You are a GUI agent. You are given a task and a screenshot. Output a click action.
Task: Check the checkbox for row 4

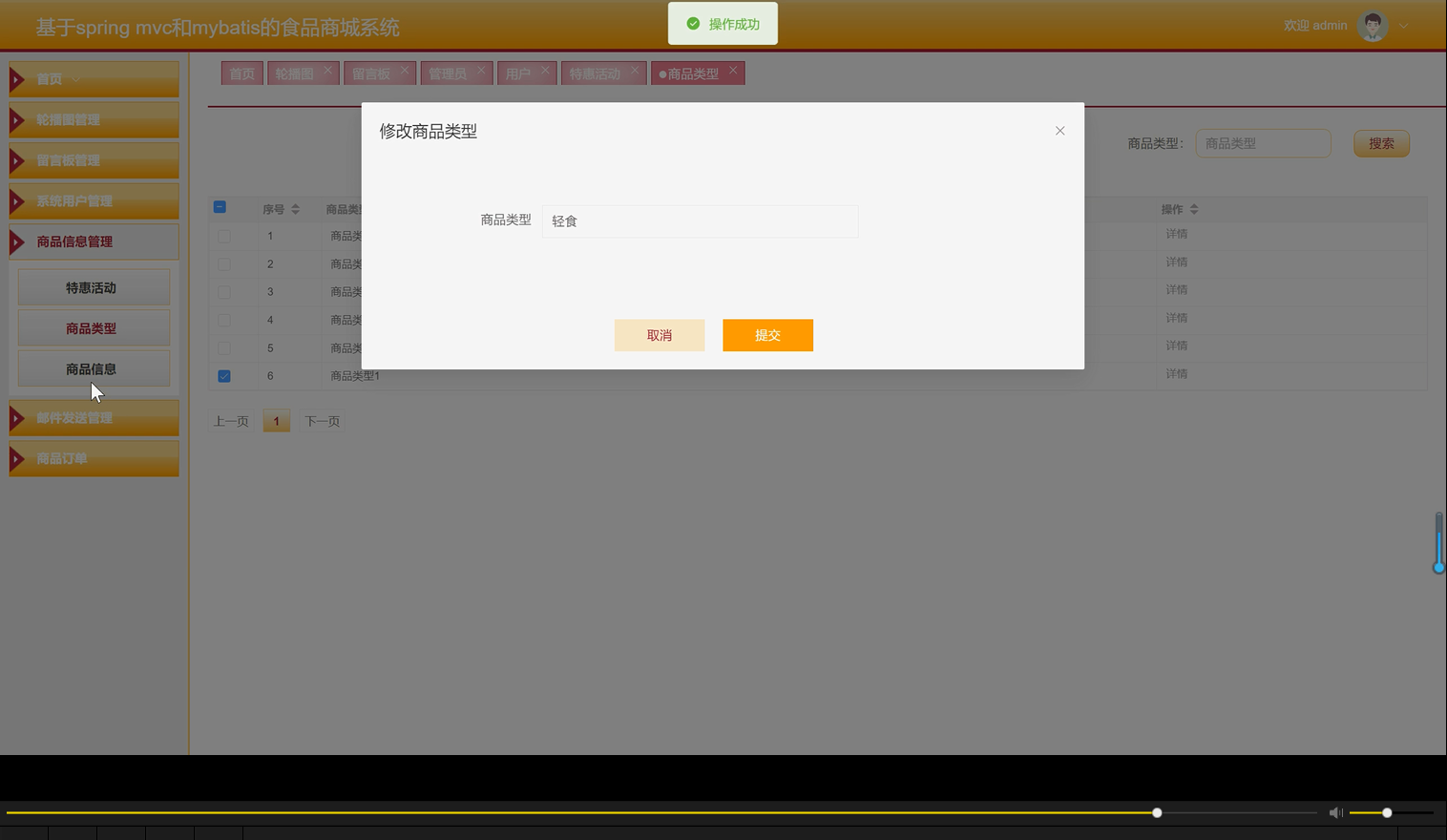[224, 320]
